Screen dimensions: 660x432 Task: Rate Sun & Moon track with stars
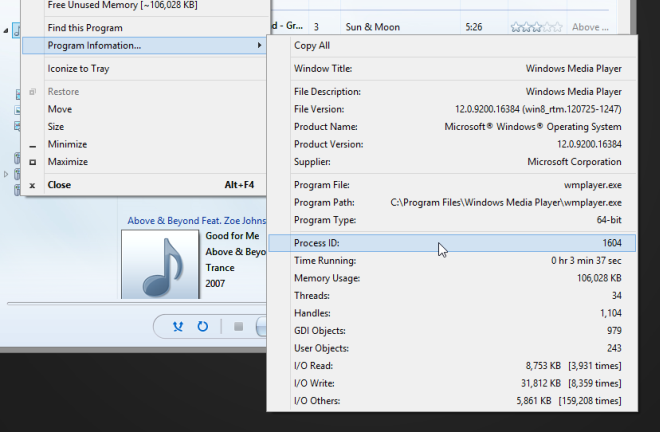tap(536, 27)
